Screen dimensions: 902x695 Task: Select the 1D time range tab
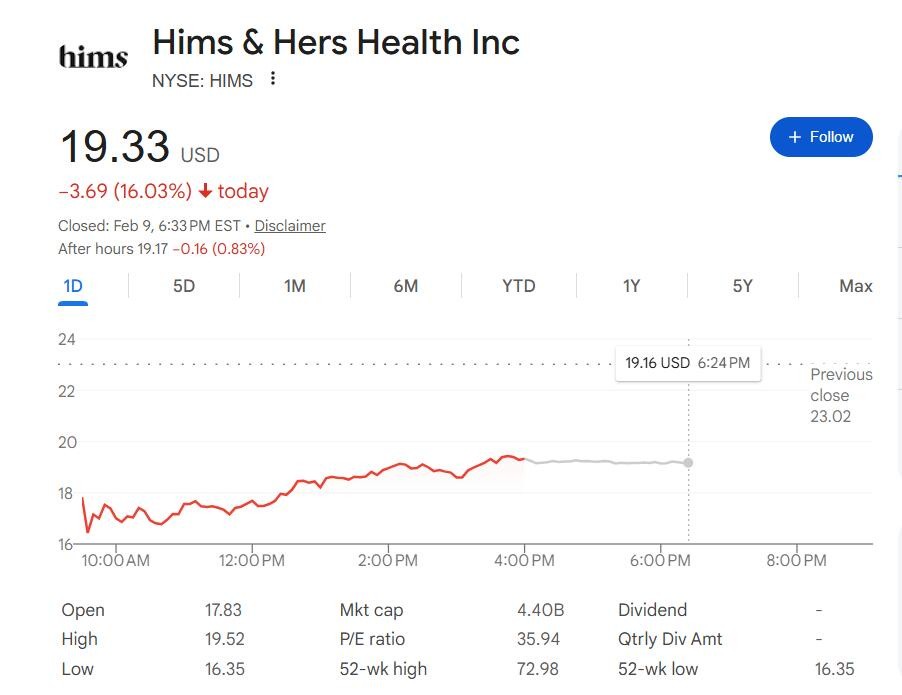pos(73,286)
